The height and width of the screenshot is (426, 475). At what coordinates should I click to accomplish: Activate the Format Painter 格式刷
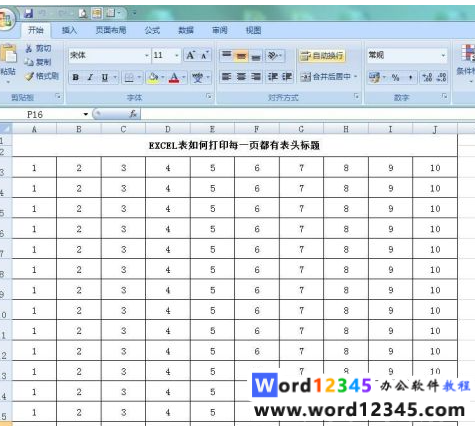pos(42,76)
